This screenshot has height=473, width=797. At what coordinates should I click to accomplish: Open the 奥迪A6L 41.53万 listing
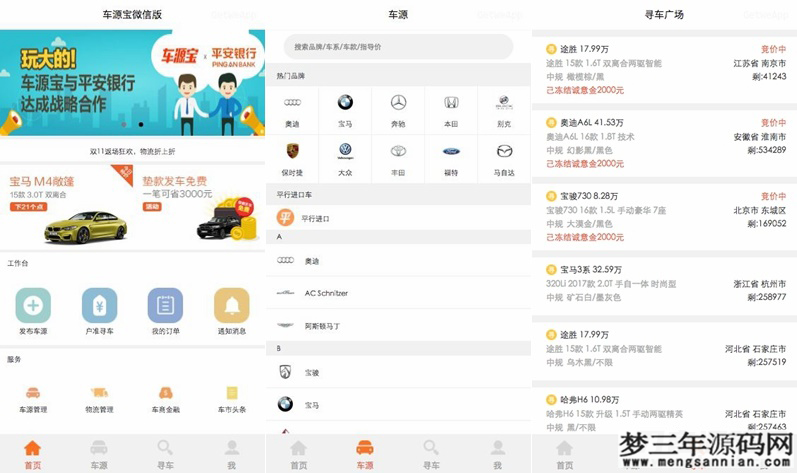tap(664, 143)
